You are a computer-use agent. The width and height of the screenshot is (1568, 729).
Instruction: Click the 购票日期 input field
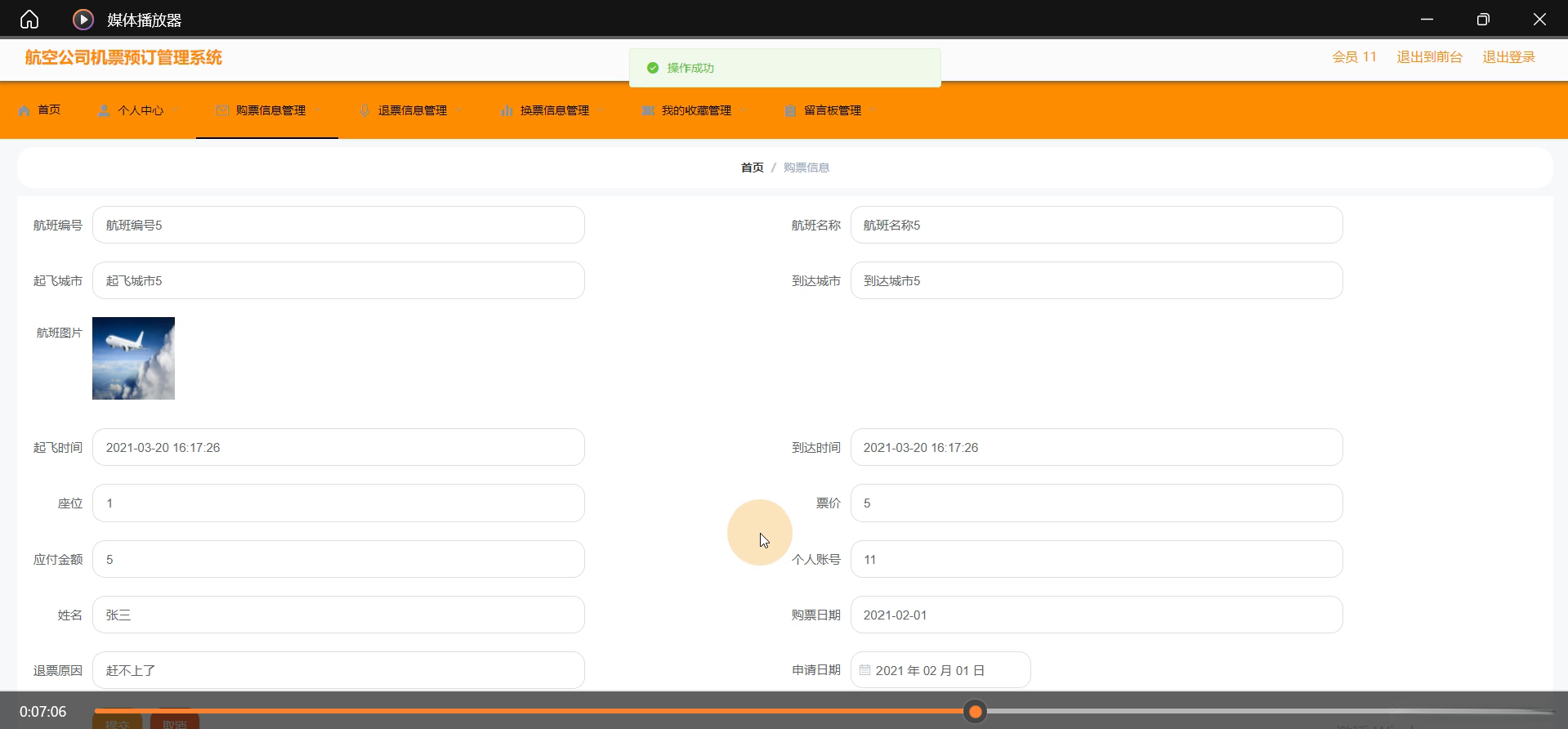point(1097,615)
